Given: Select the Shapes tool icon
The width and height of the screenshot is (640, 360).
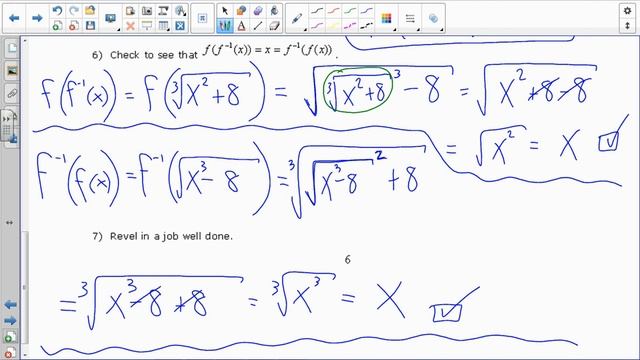Looking at the screenshot, I should click(x=241, y=11).
